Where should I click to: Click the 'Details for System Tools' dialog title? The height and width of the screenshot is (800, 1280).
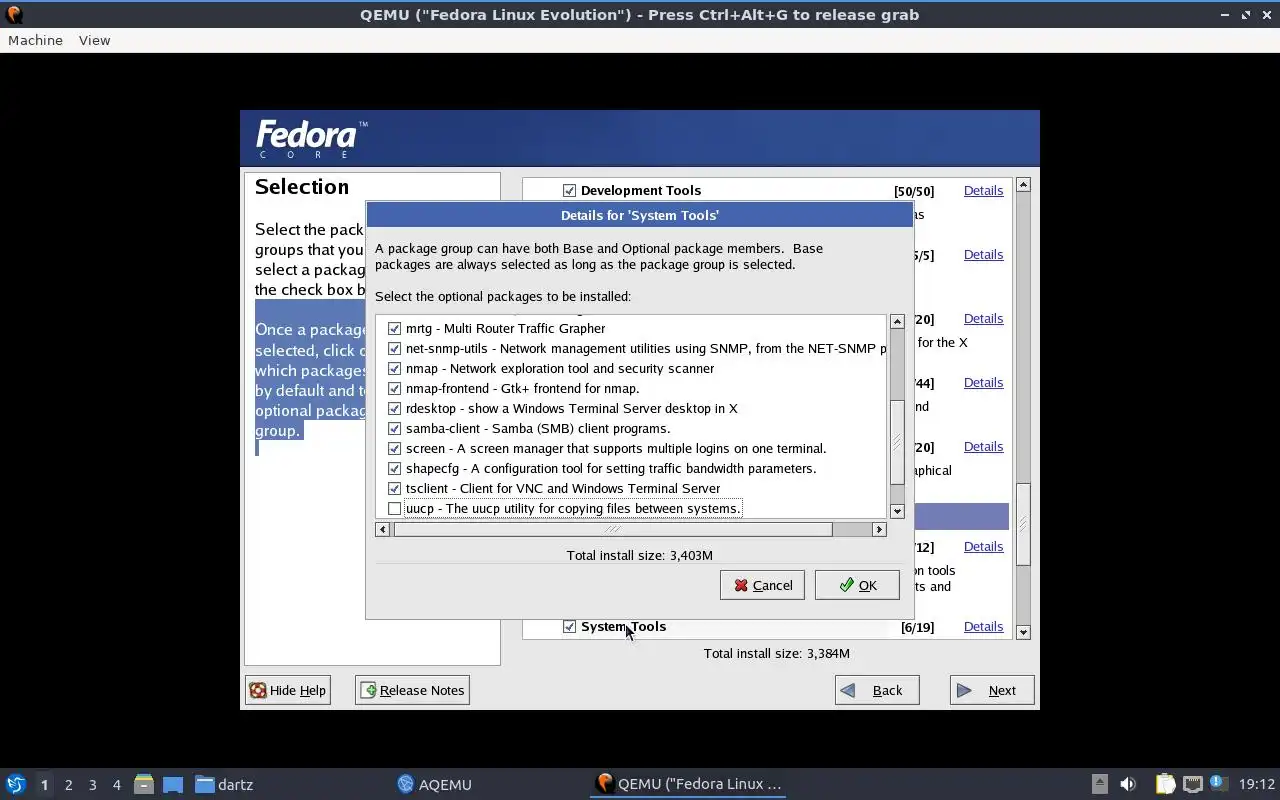tap(640, 215)
